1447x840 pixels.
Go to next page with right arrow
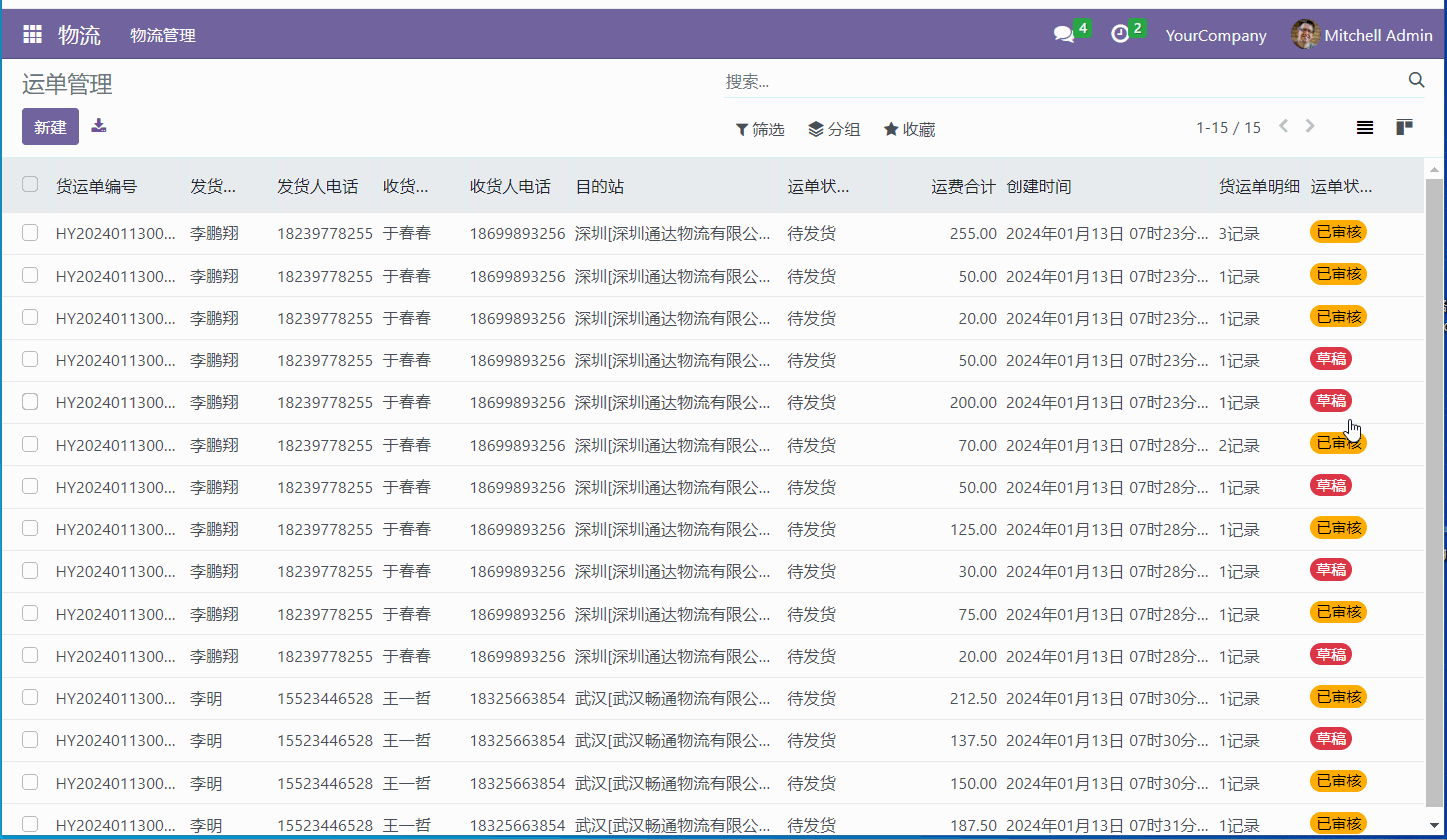[1310, 126]
